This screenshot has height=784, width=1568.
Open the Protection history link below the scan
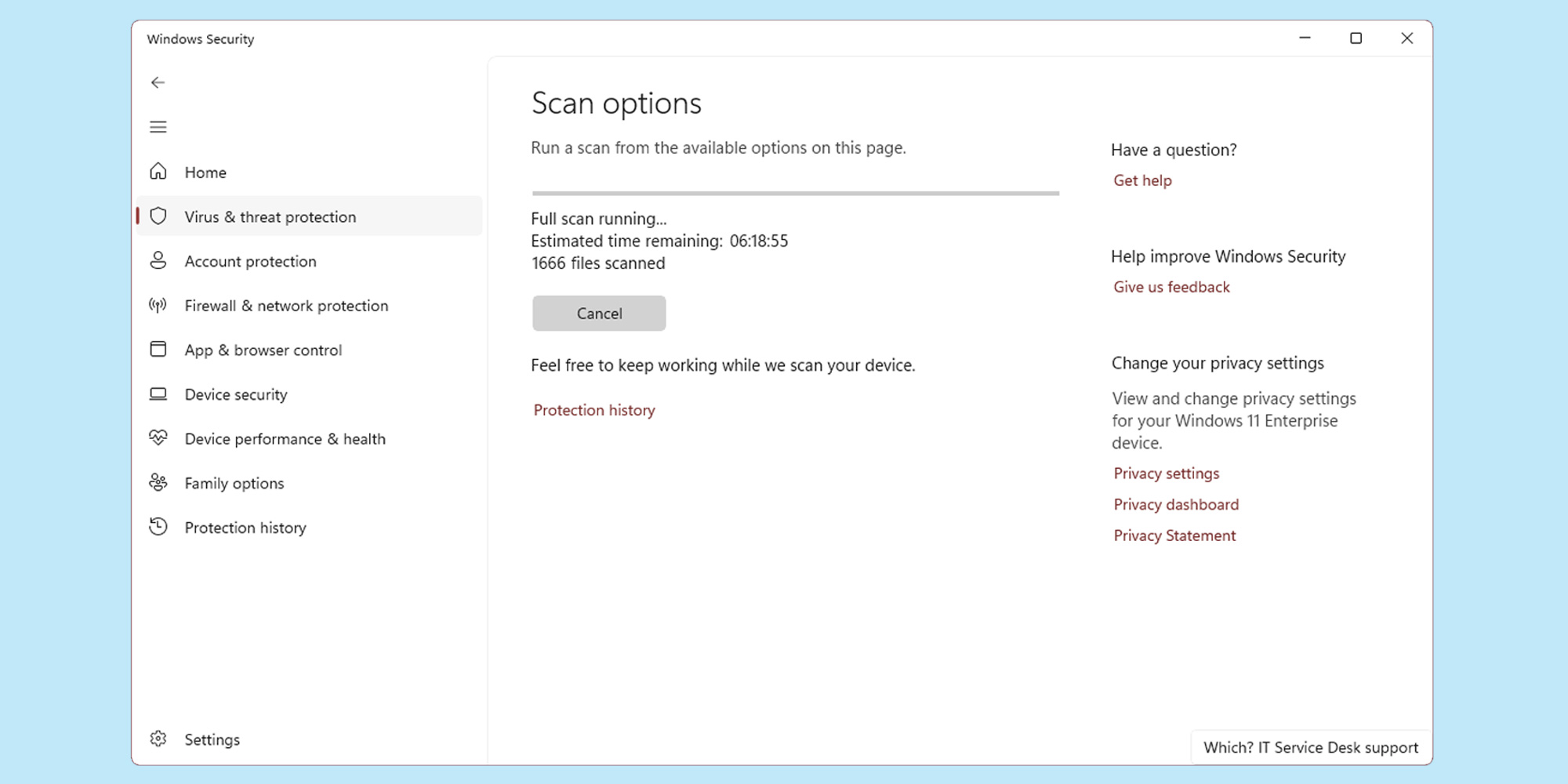(593, 410)
